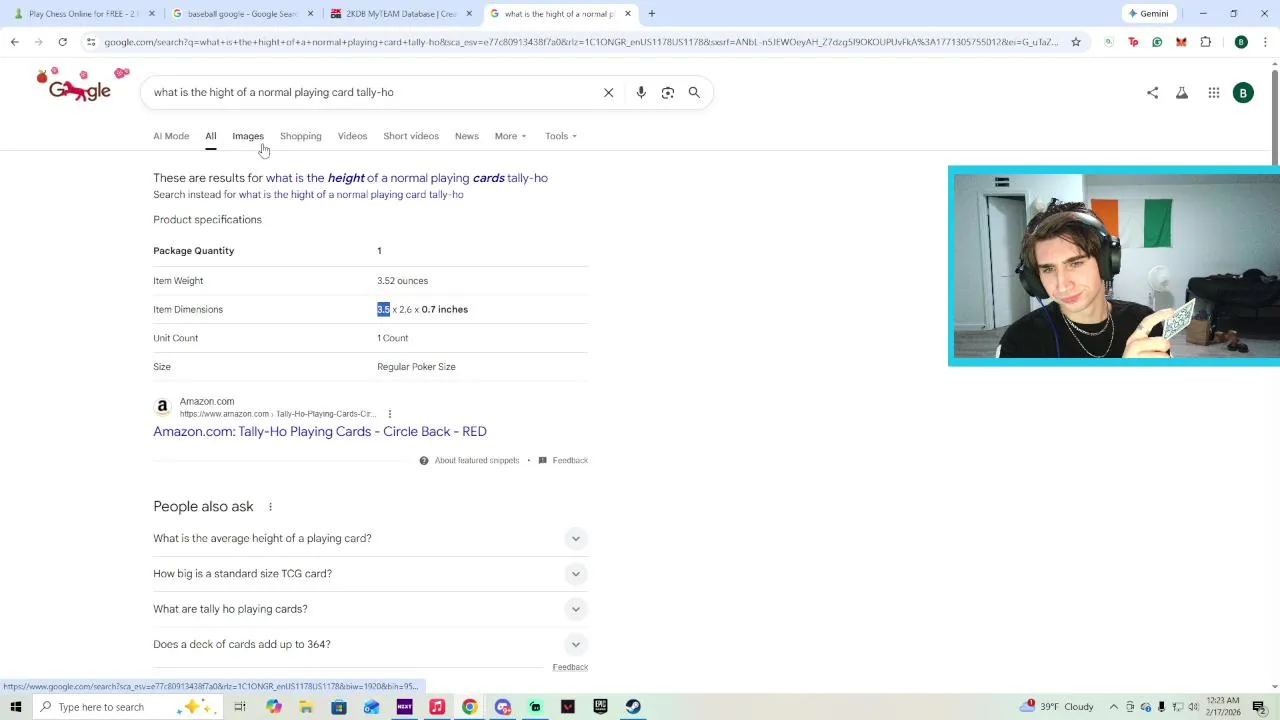Clear the search box with X

[608, 92]
